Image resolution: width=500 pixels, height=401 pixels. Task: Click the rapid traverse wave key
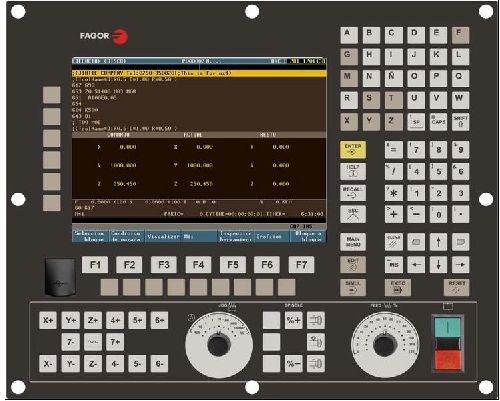click(x=93, y=342)
